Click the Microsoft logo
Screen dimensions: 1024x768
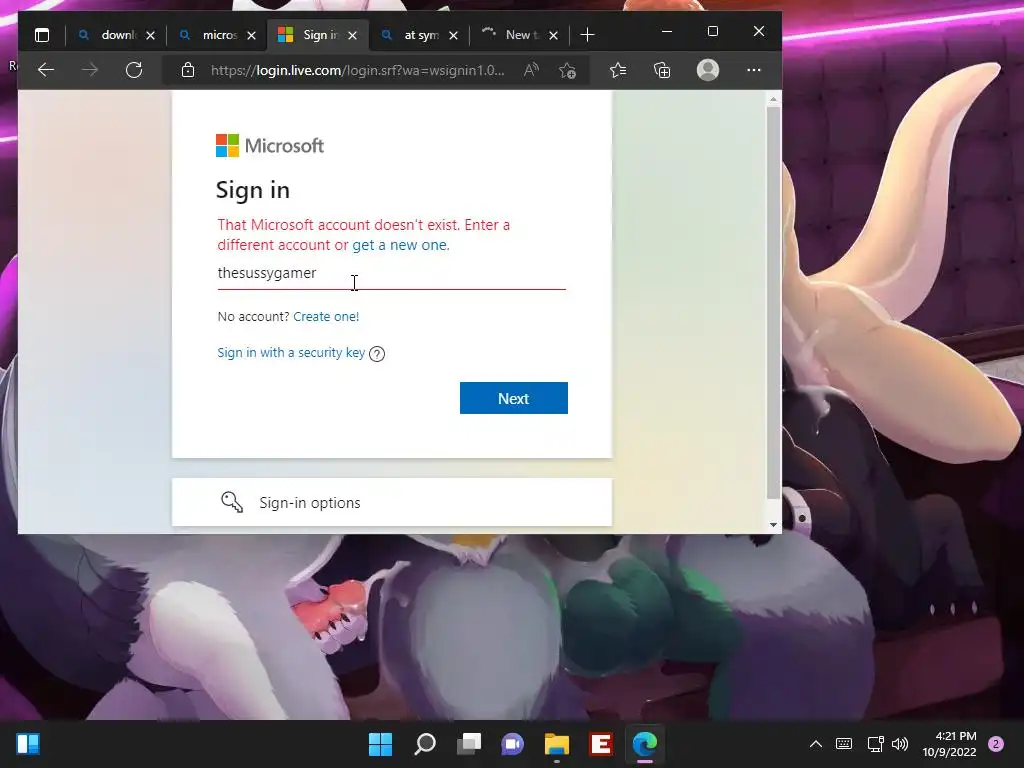pyautogui.click(x=270, y=146)
